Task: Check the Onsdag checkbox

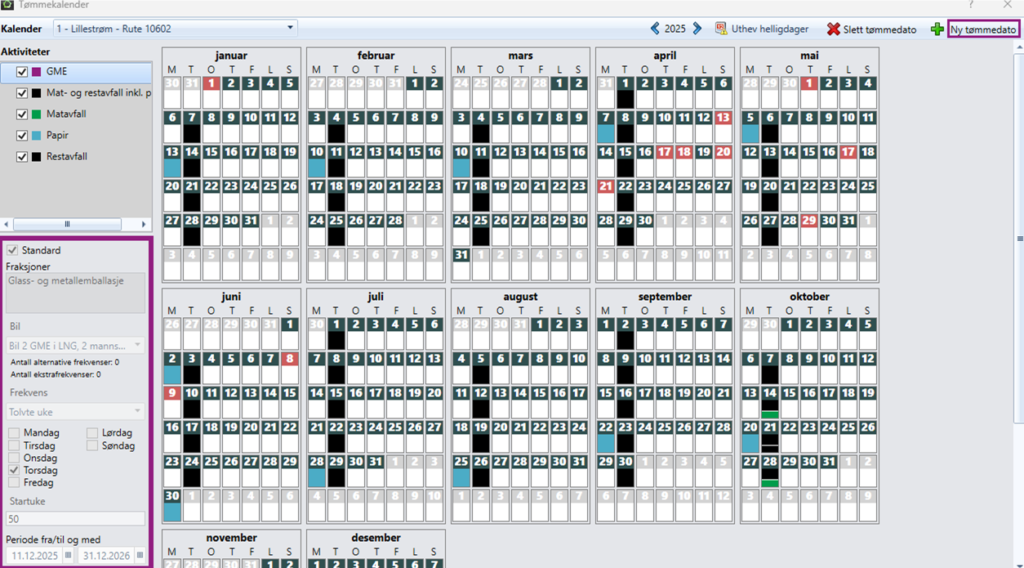Action: coord(14,458)
